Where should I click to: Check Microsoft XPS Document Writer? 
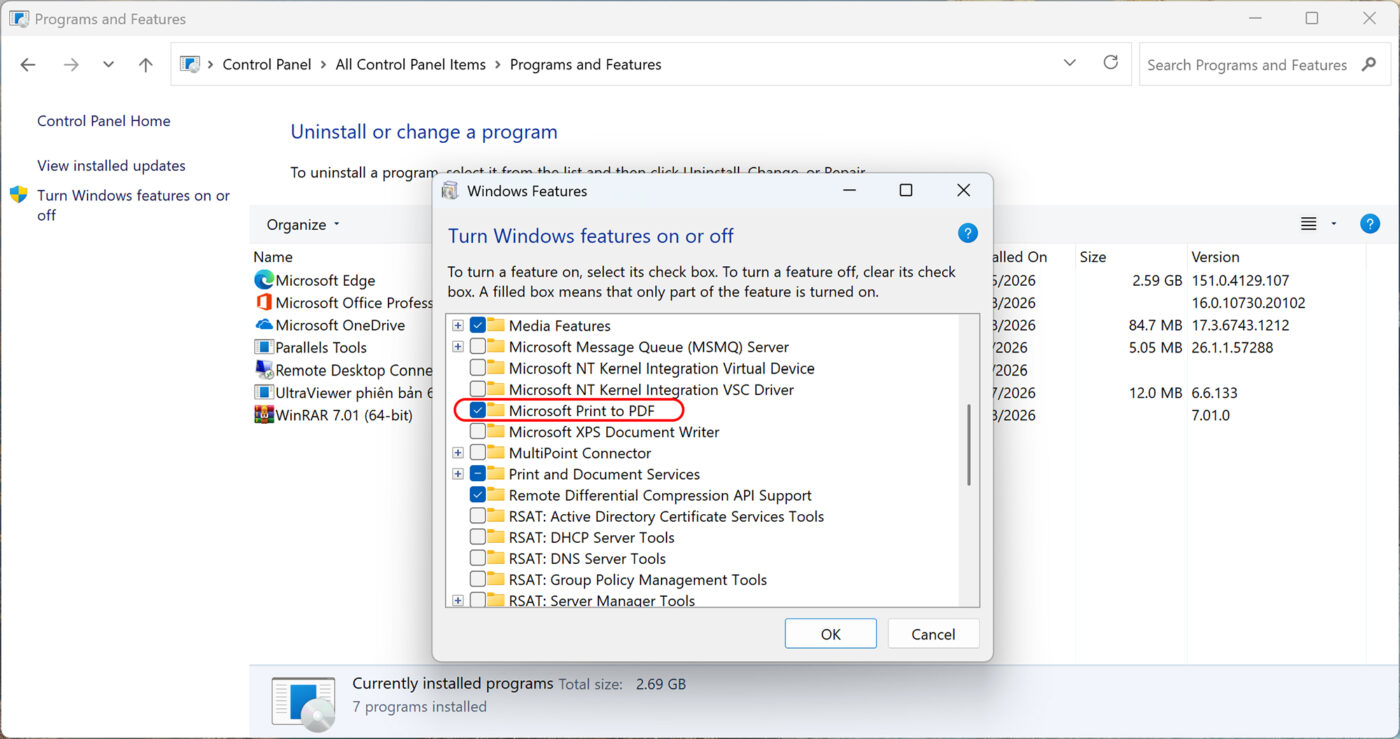click(478, 431)
